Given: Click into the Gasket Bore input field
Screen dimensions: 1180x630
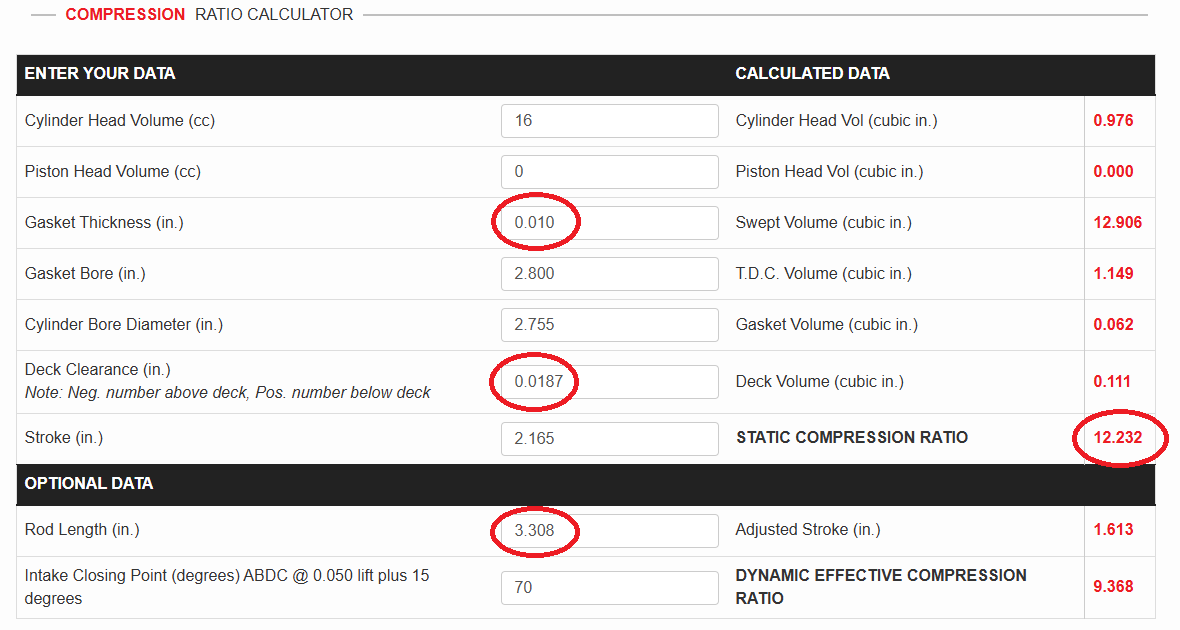Looking at the screenshot, I should [x=609, y=274].
